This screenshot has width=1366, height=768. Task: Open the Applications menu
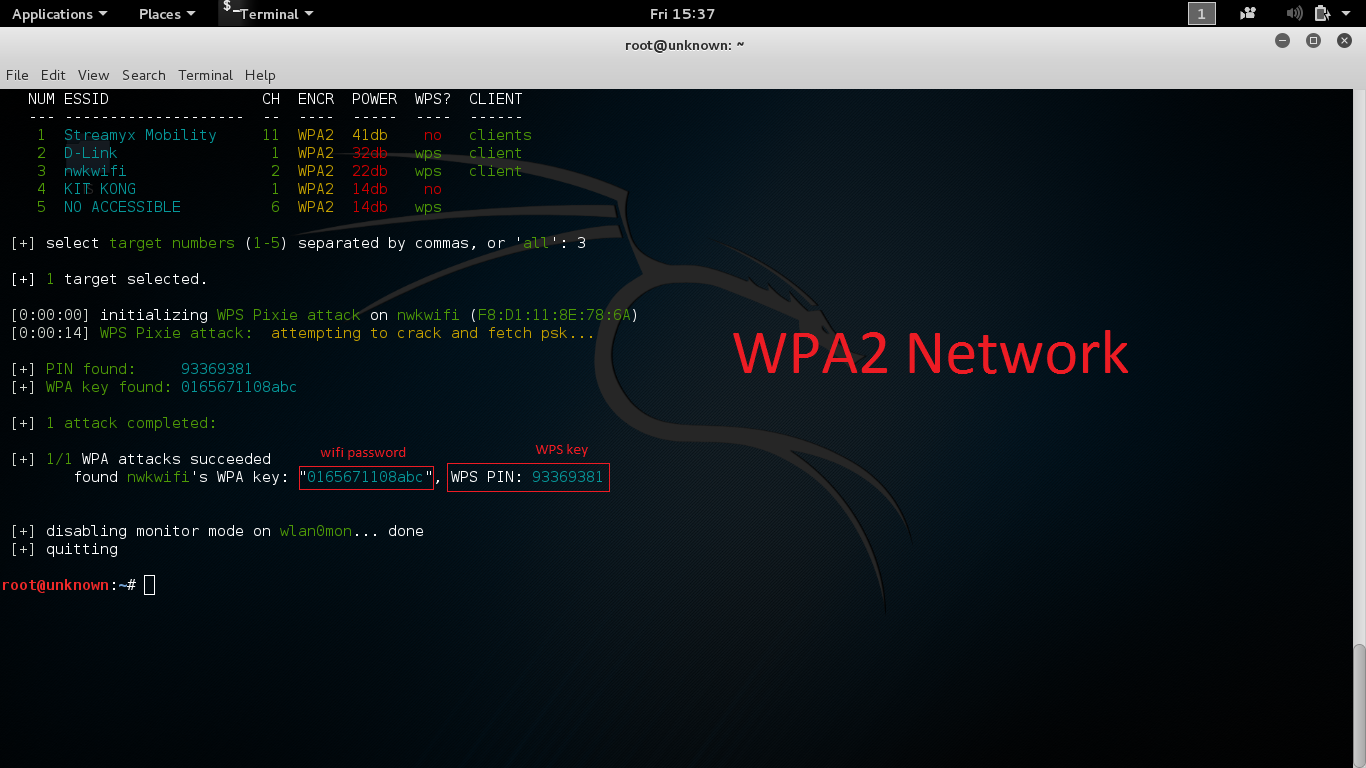point(52,13)
